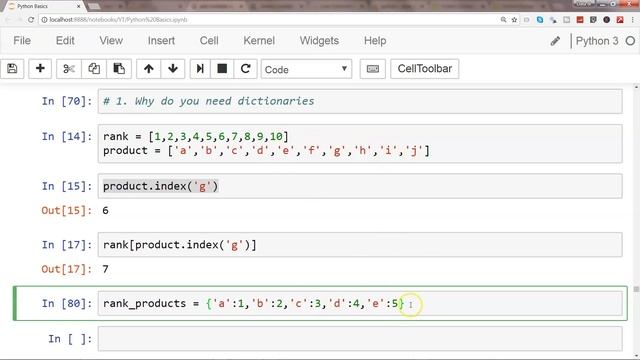Click the In [14] prompt label
The height and width of the screenshot is (360, 640).
[x=67, y=136]
